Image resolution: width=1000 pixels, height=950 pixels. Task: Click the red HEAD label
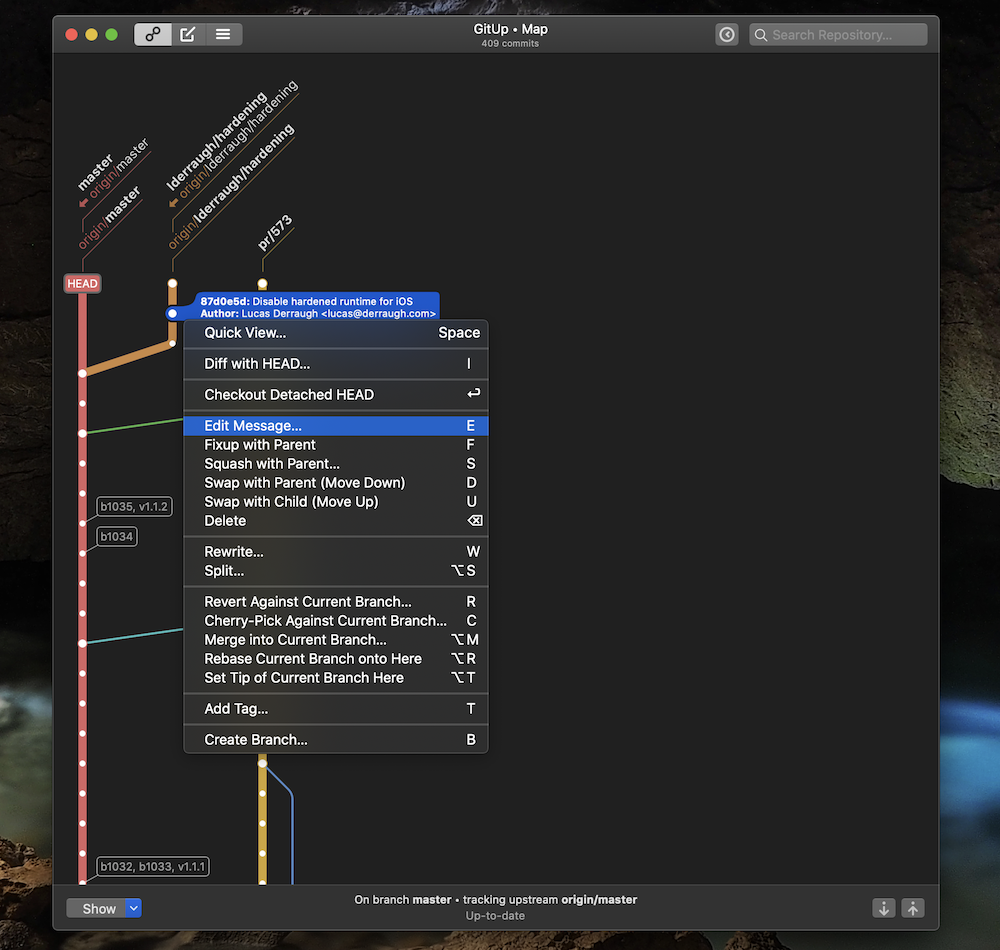(82, 284)
